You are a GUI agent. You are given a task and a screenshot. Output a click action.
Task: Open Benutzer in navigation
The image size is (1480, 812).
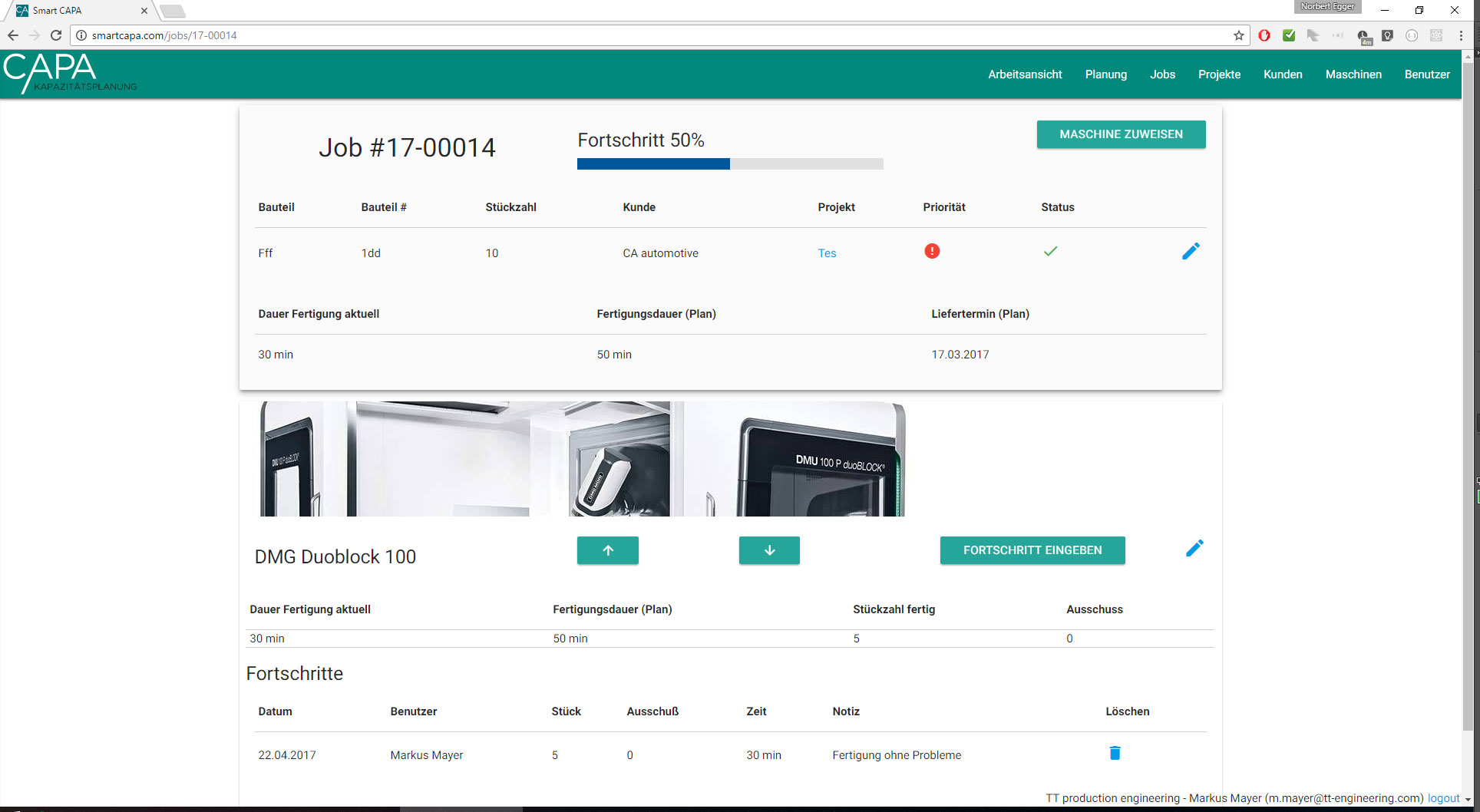pyautogui.click(x=1427, y=74)
